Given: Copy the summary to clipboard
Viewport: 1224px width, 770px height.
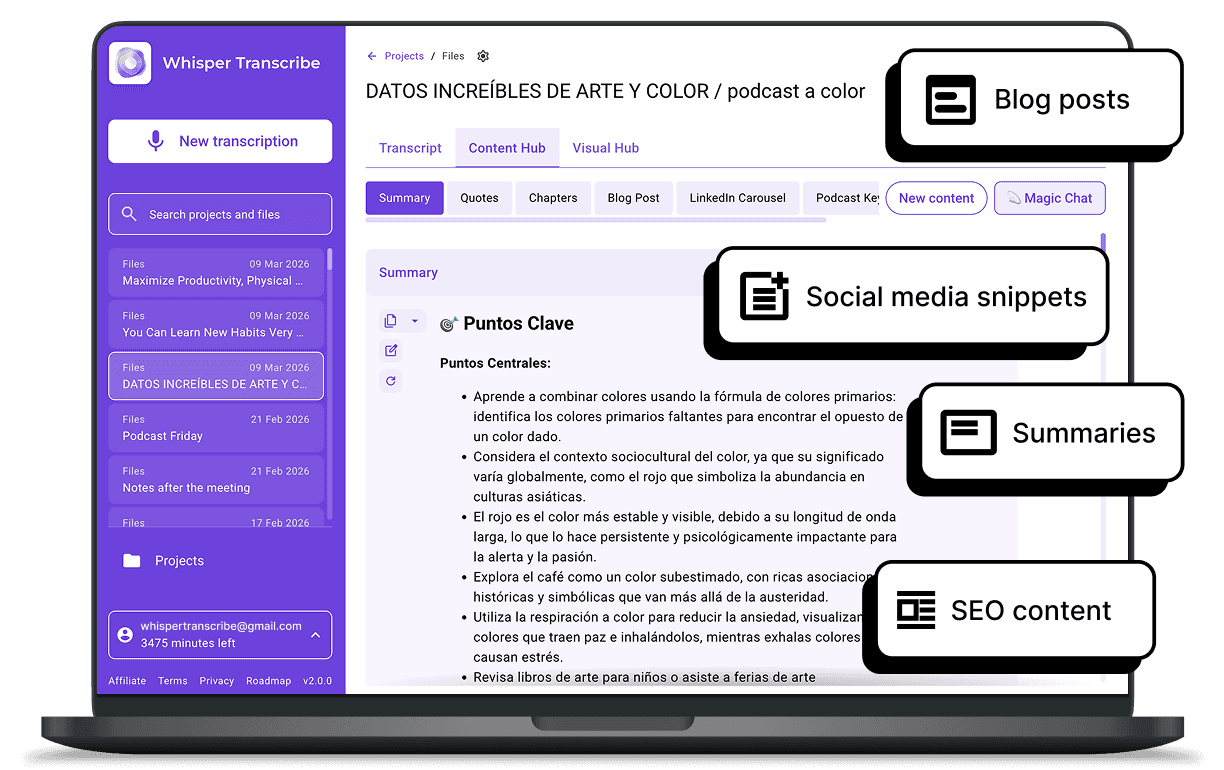Looking at the screenshot, I should click(390, 320).
